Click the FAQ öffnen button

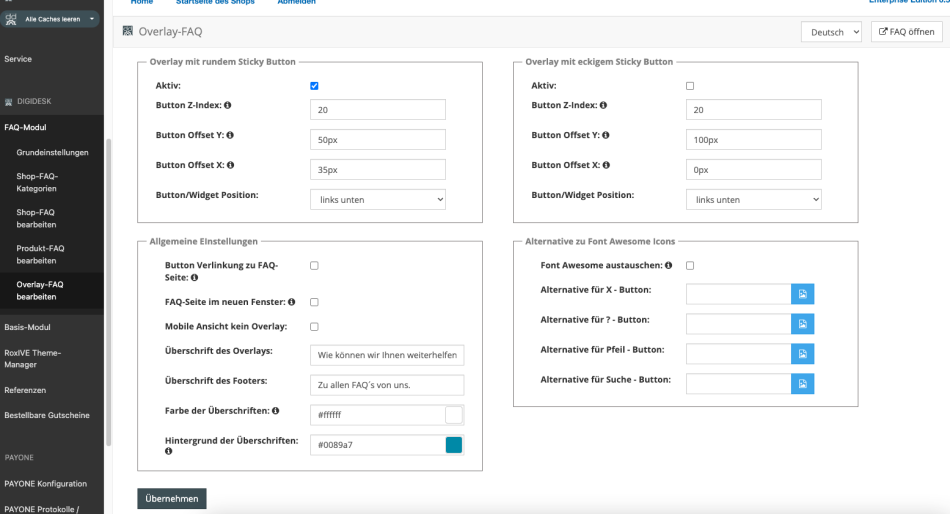pos(906,32)
